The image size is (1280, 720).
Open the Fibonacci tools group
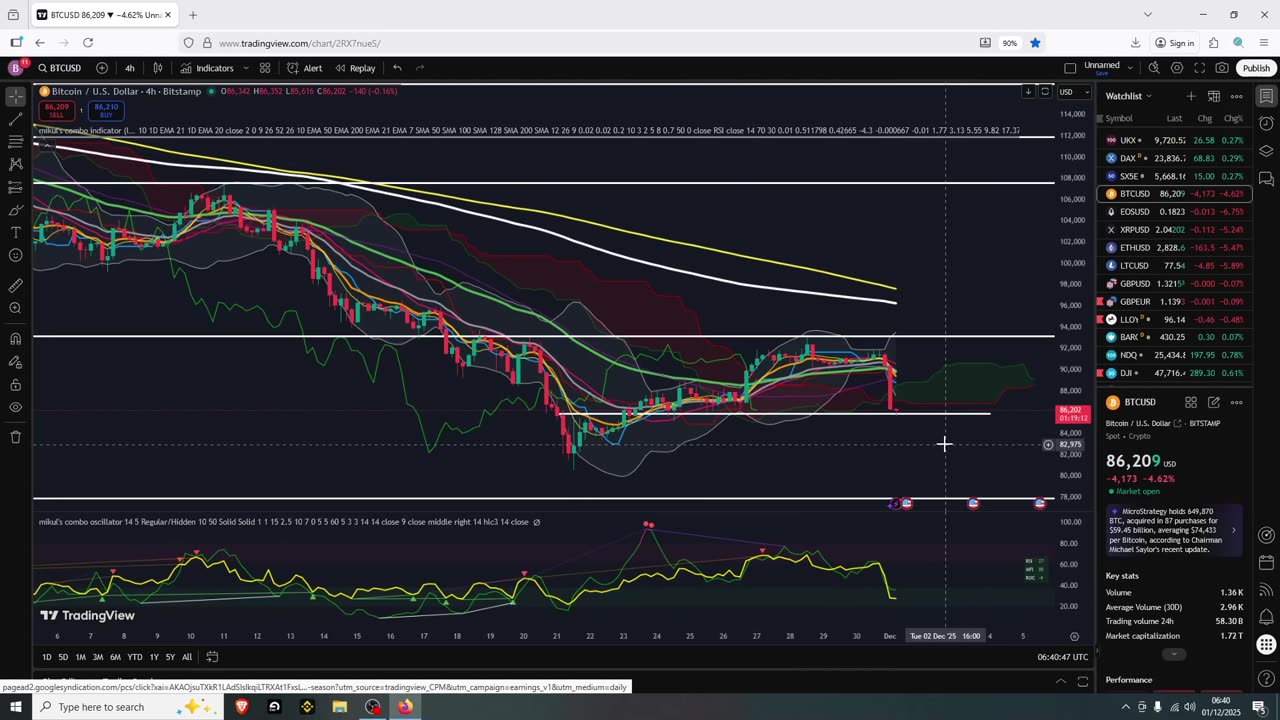16,142
